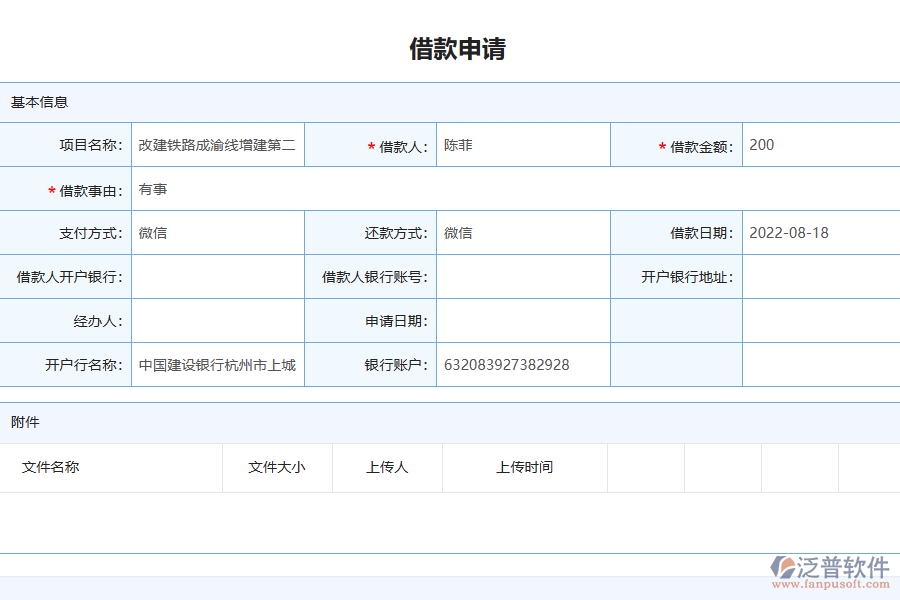
Task: Select the 还款方式 field
Action: pyautogui.click(x=522, y=232)
